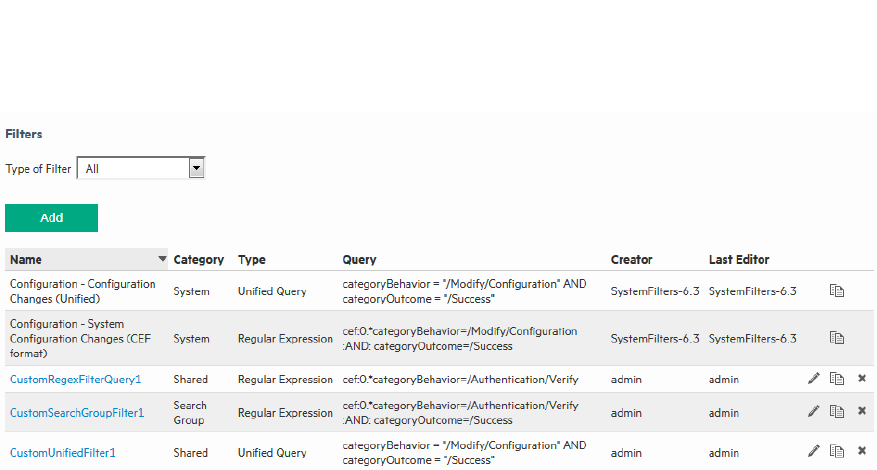Sort by the Category column header
This screenshot has height=470, width=877.
(x=199, y=260)
